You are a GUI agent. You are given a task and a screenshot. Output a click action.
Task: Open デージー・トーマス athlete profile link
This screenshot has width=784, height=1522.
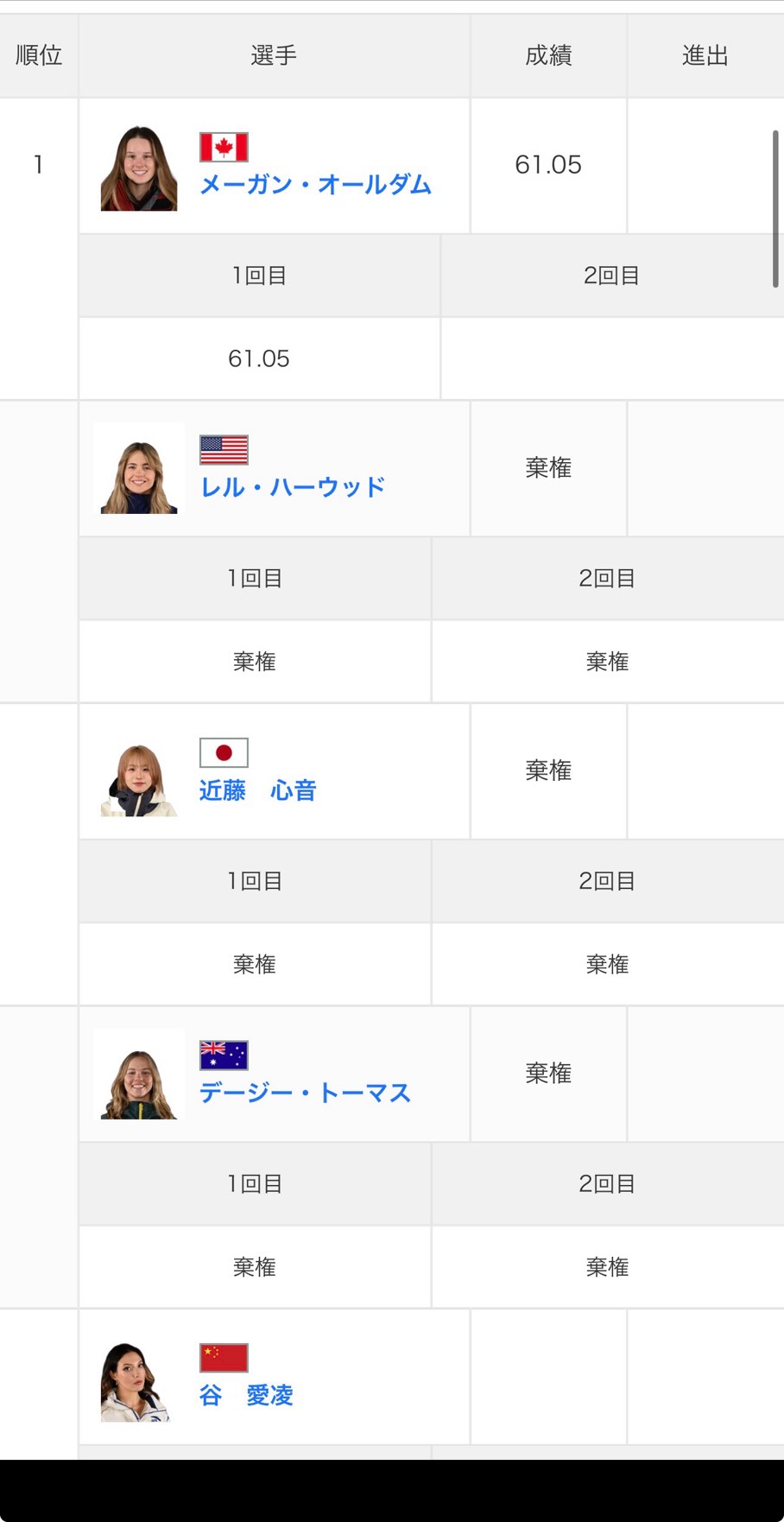(305, 1093)
